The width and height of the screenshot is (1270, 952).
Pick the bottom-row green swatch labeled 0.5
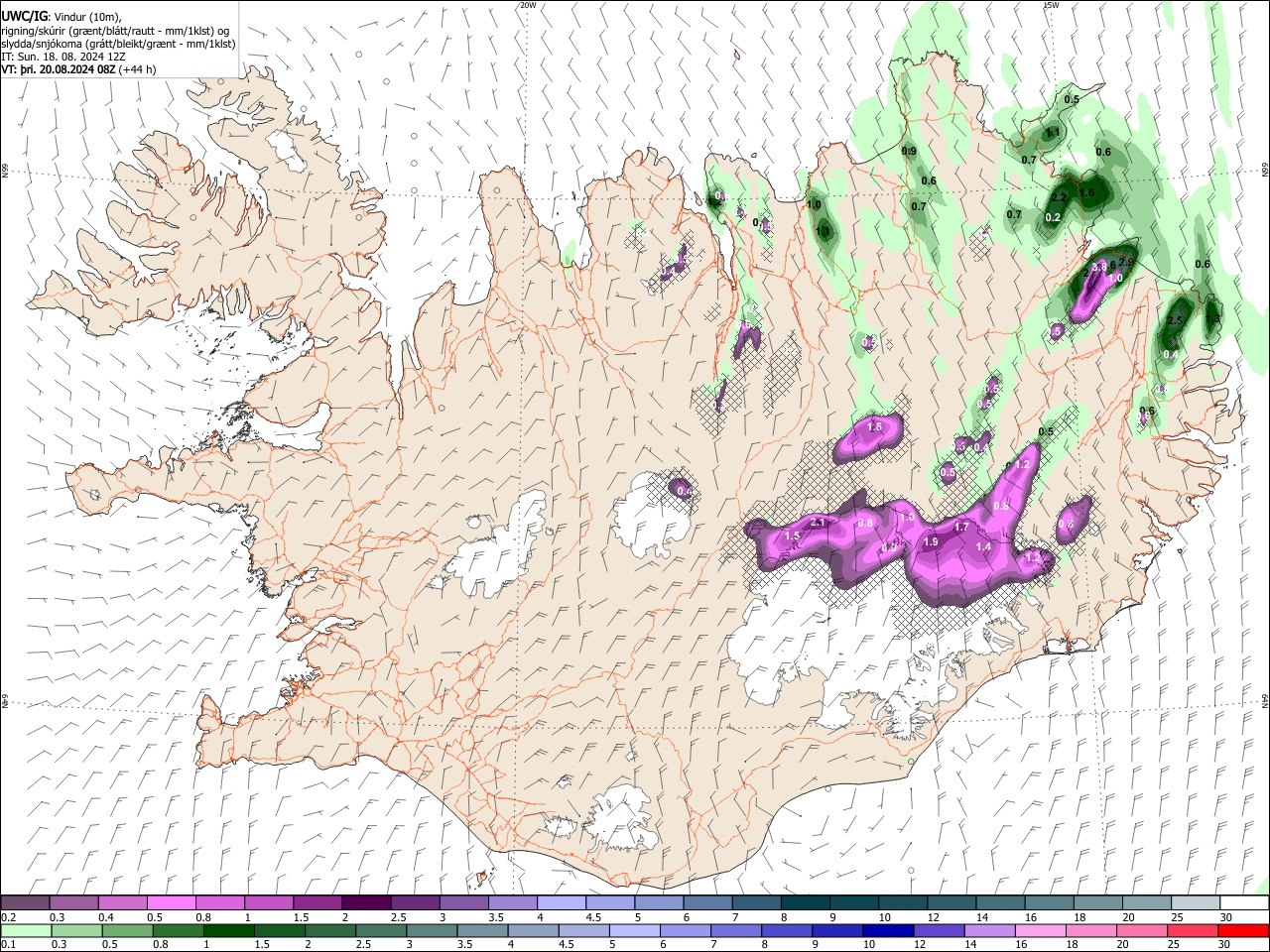point(128,931)
